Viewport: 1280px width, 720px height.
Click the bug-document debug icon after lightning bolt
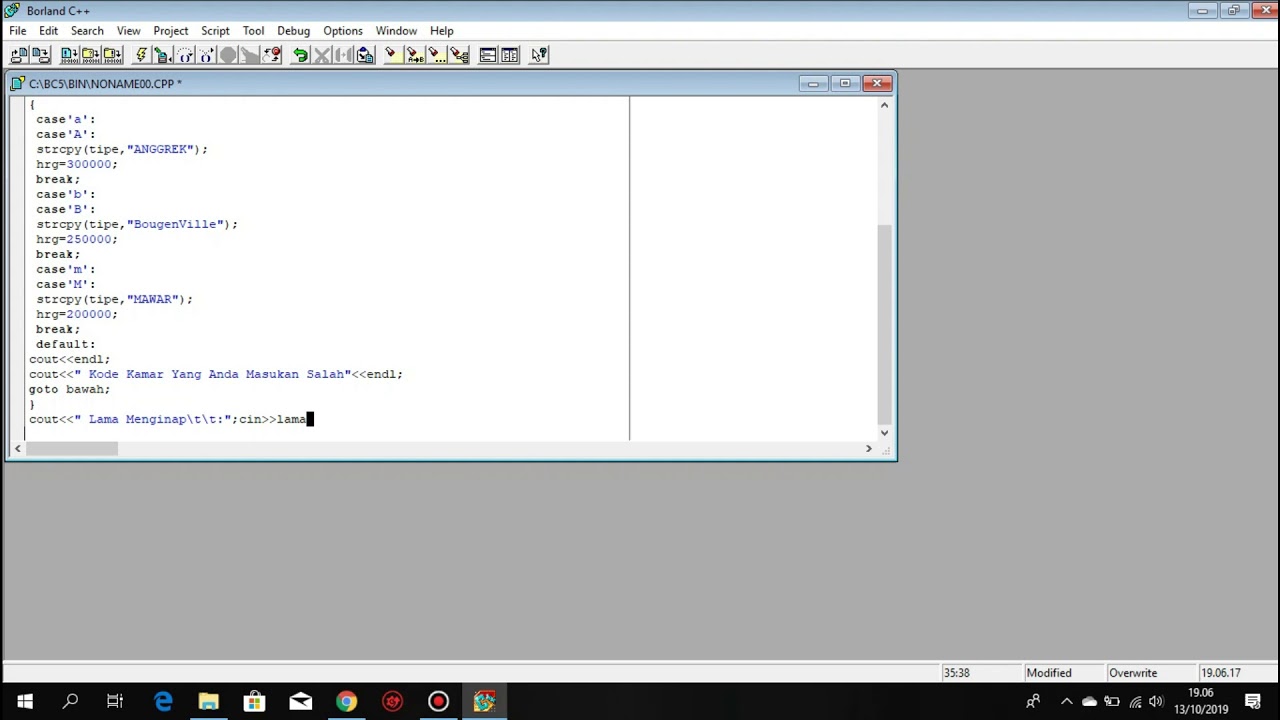click(163, 55)
